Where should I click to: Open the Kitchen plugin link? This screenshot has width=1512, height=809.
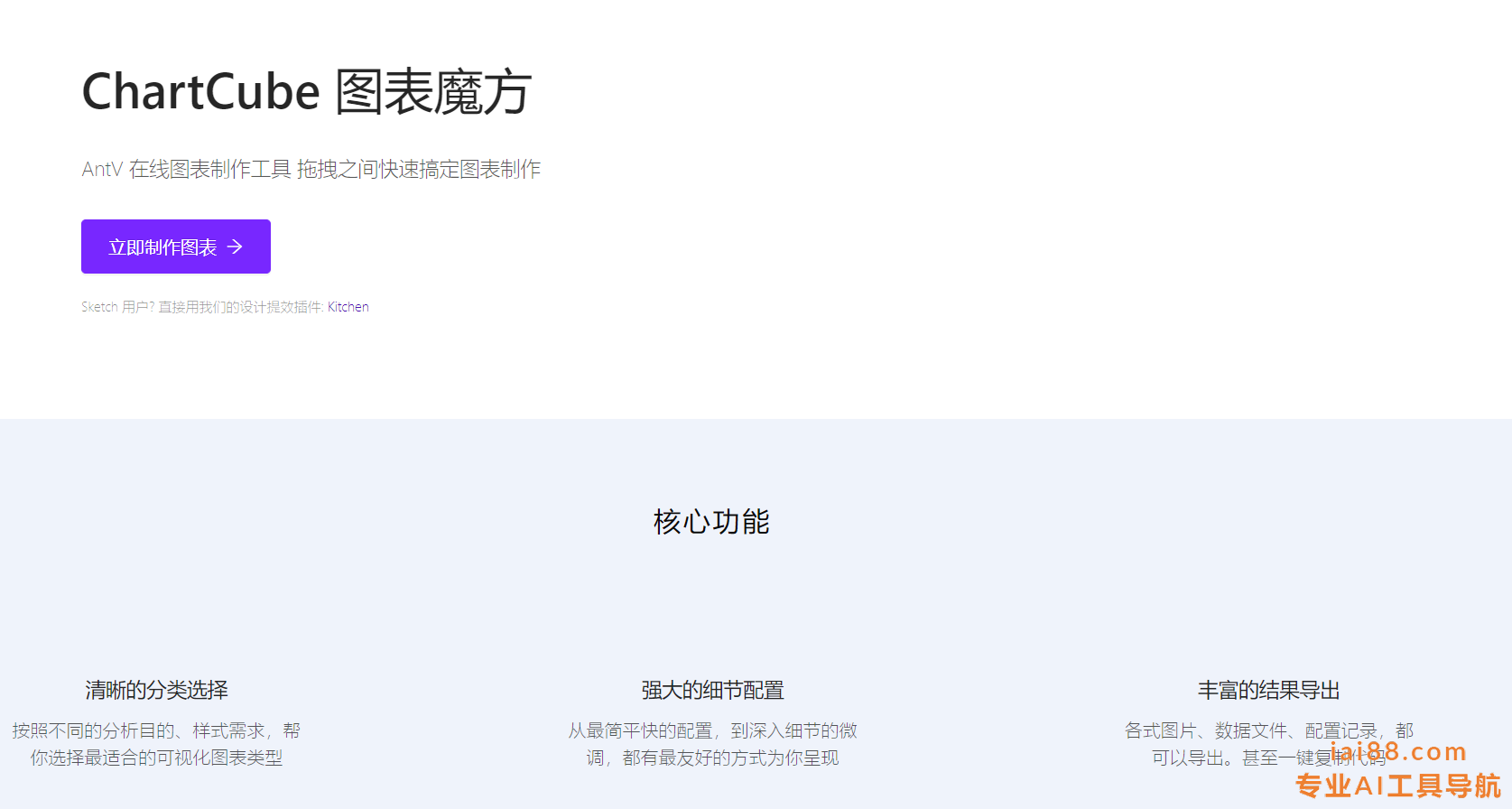click(348, 307)
